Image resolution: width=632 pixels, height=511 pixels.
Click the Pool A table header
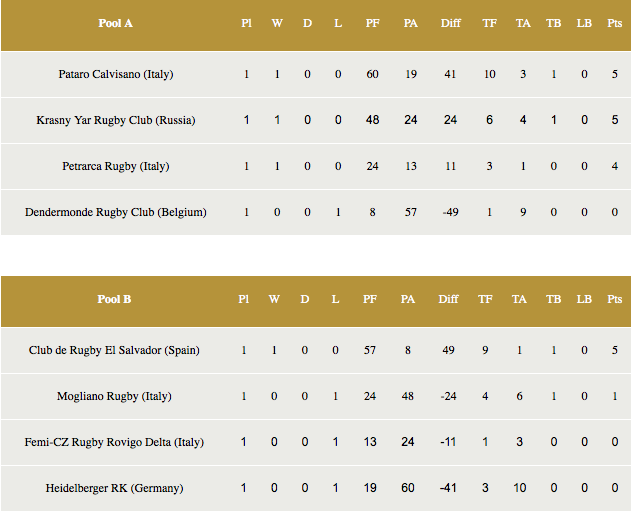(116, 23)
